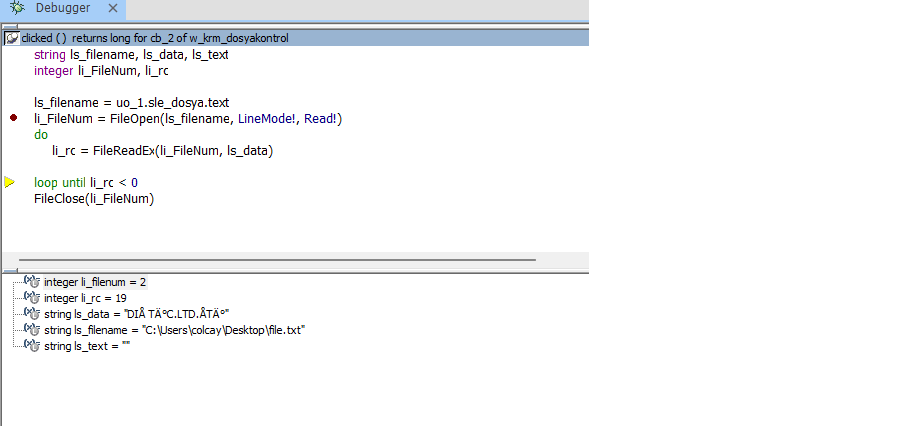This screenshot has width=904, height=426.
Task: Click the Debugger bug icon in tab
Action: [x=17, y=8]
